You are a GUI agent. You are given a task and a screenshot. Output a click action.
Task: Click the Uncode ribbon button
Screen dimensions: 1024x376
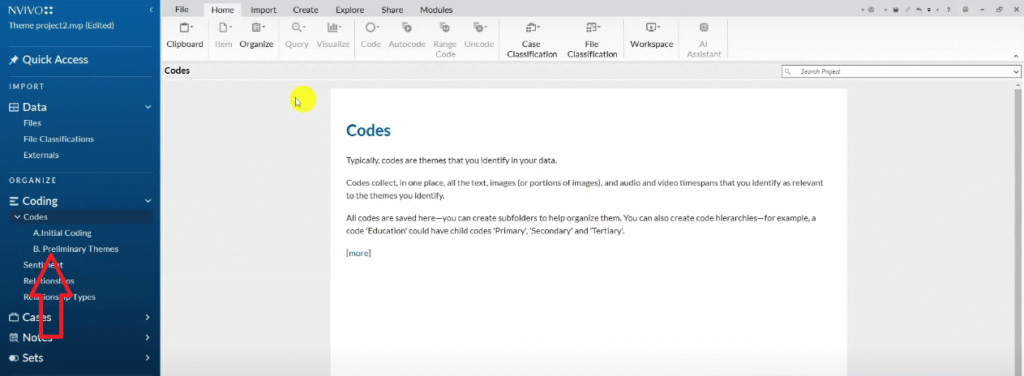[x=479, y=35]
